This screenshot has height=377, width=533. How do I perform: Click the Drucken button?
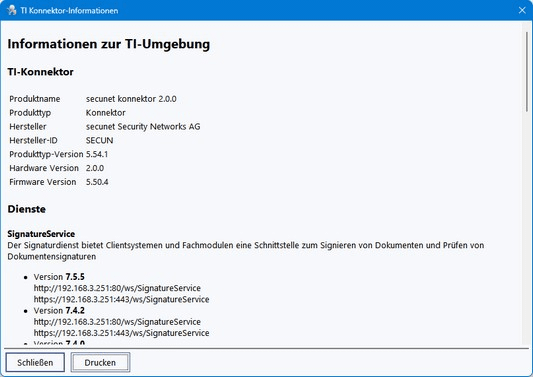100,362
